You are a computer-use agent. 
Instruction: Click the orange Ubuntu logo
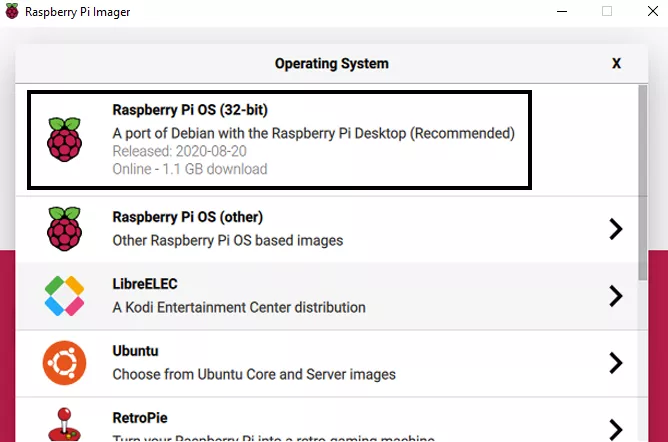click(x=64, y=363)
